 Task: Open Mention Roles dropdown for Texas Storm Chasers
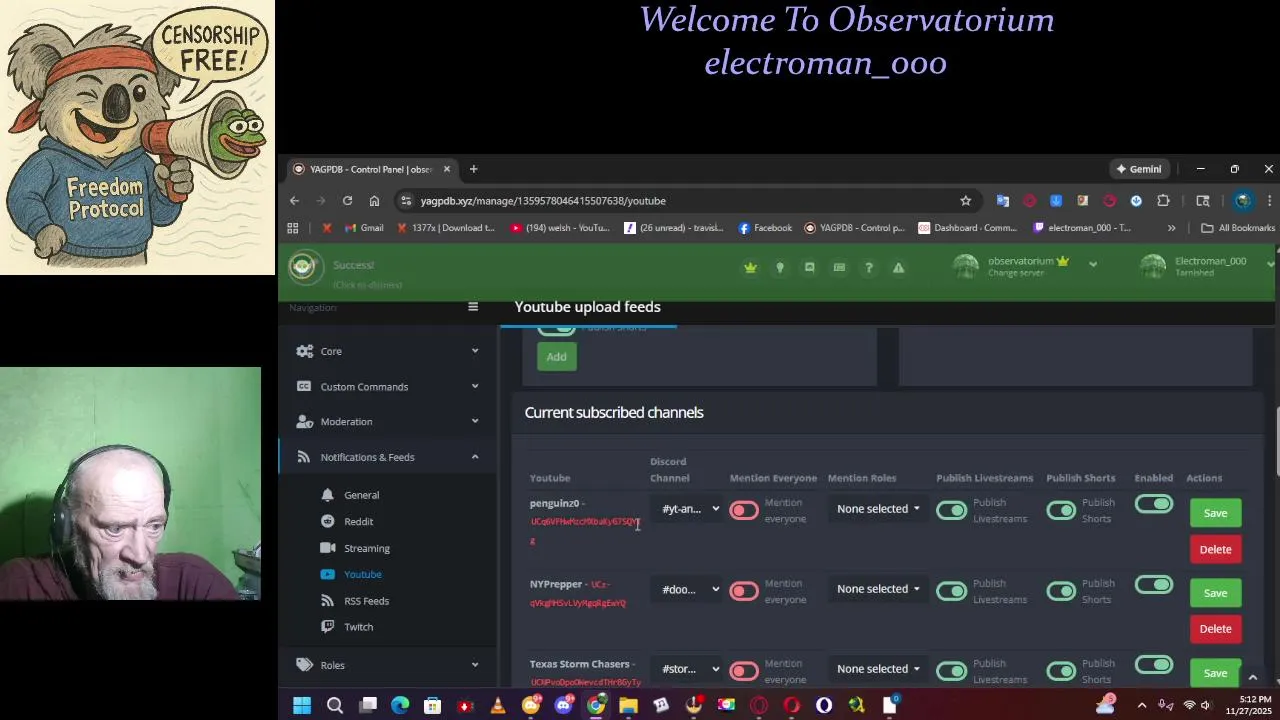pyautogui.click(x=878, y=669)
